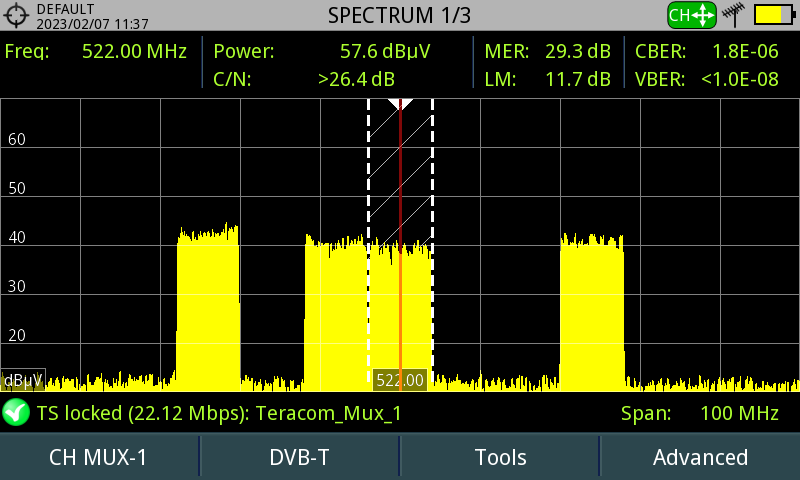Click the LM value 11.7 dB
Screen dimensions: 800x480
click(578, 79)
